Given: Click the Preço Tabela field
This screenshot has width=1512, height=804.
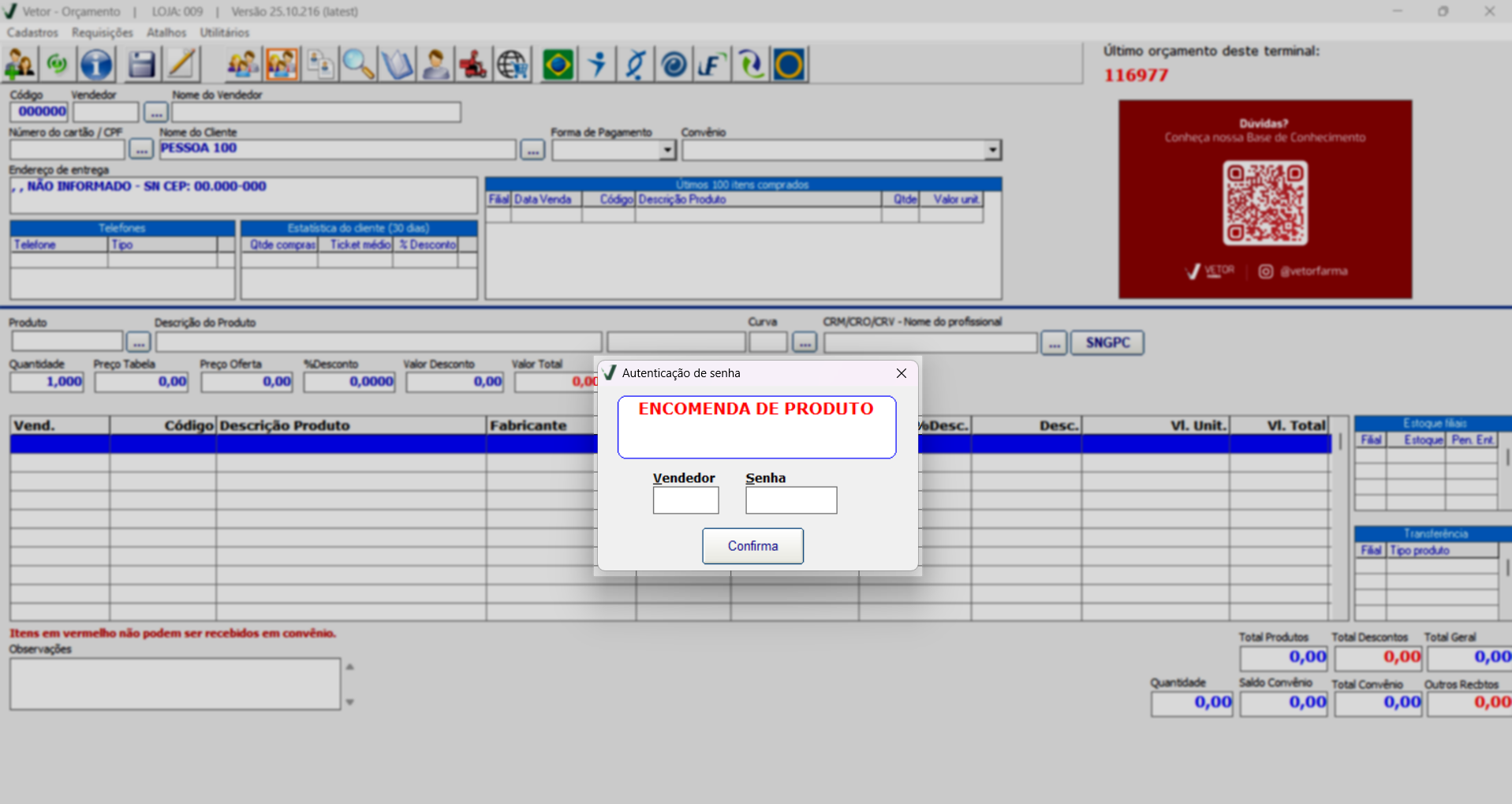Looking at the screenshot, I should pyautogui.click(x=141, y=382).
